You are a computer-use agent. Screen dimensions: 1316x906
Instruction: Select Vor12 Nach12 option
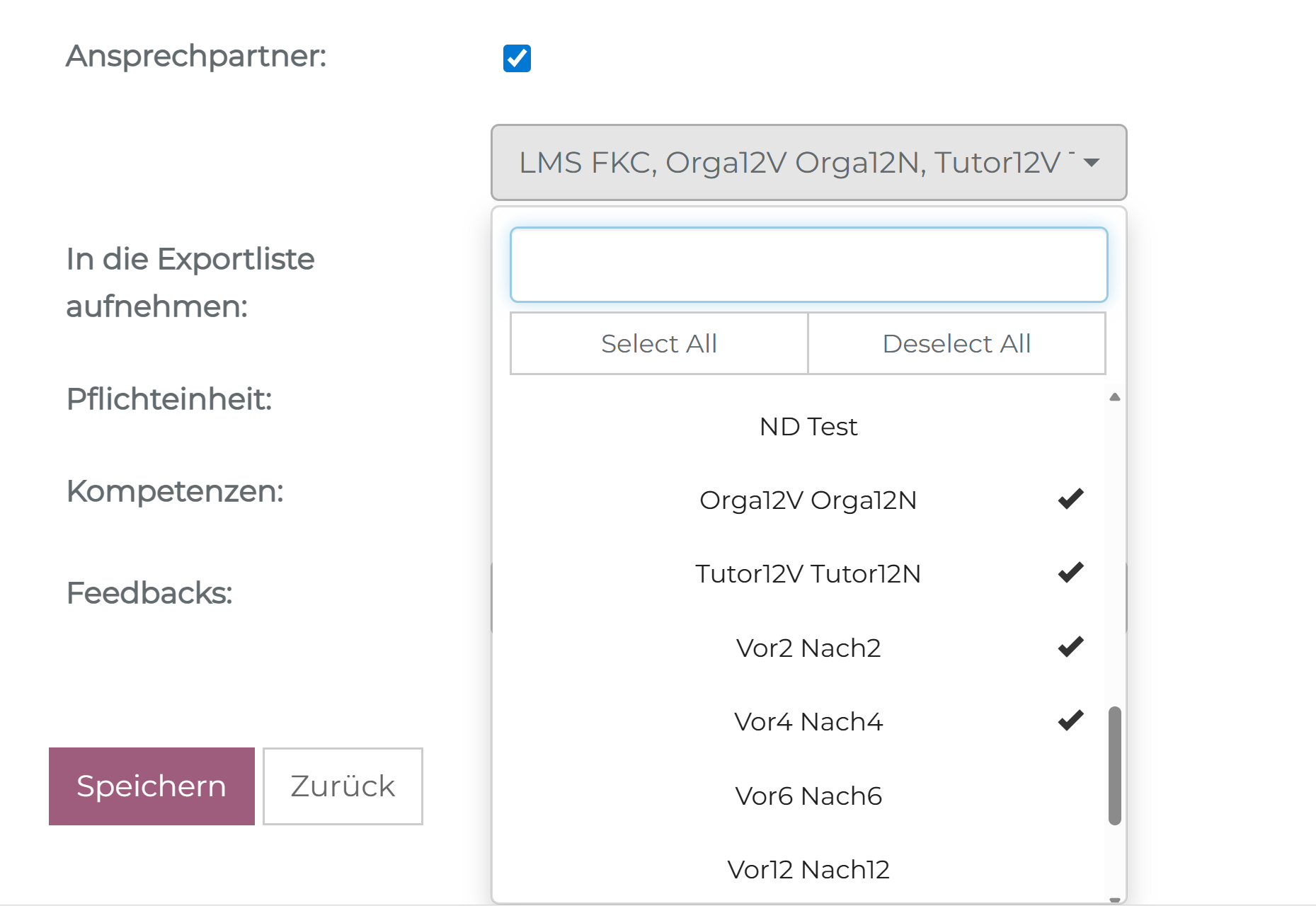tap(808, 869)
